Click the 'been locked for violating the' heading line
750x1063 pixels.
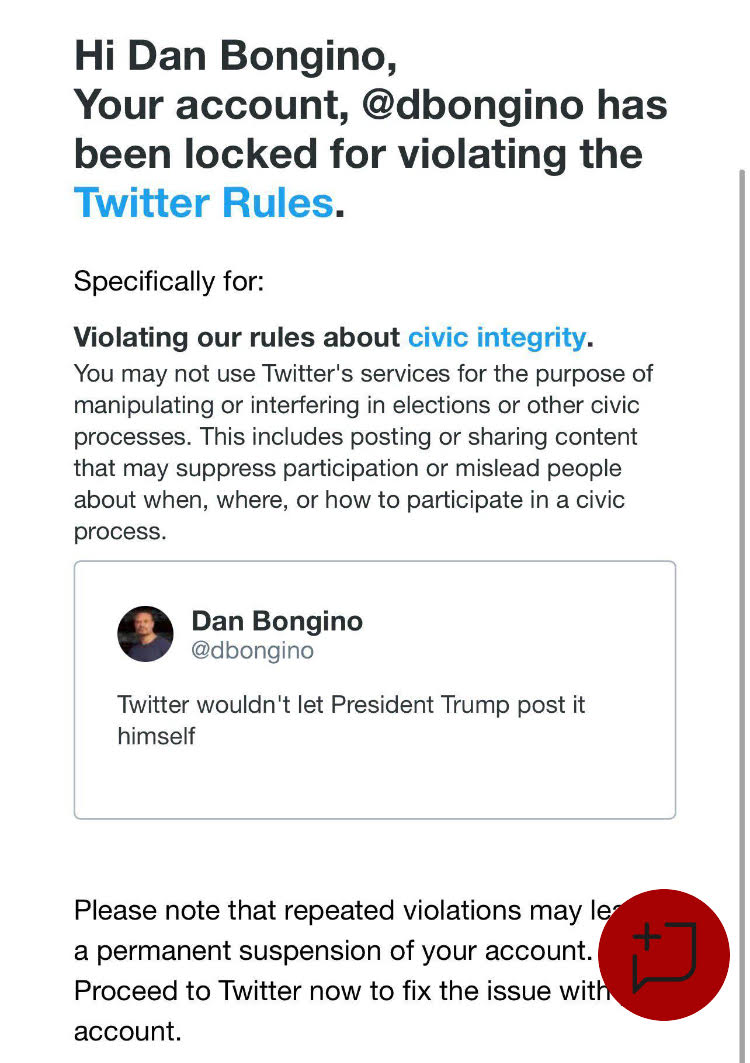pos(358,154)
